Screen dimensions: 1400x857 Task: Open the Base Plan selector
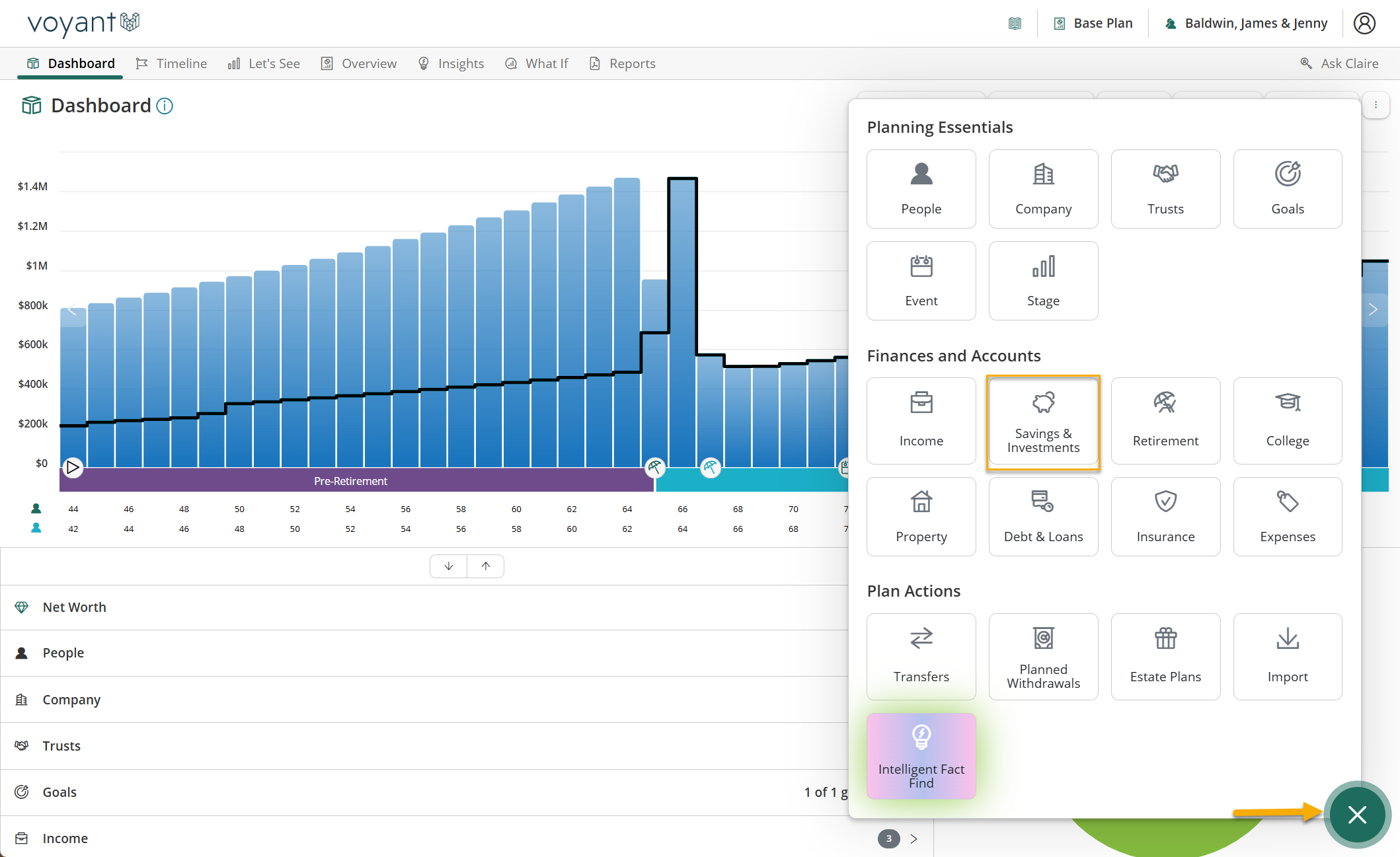[x=1093, y=24]
